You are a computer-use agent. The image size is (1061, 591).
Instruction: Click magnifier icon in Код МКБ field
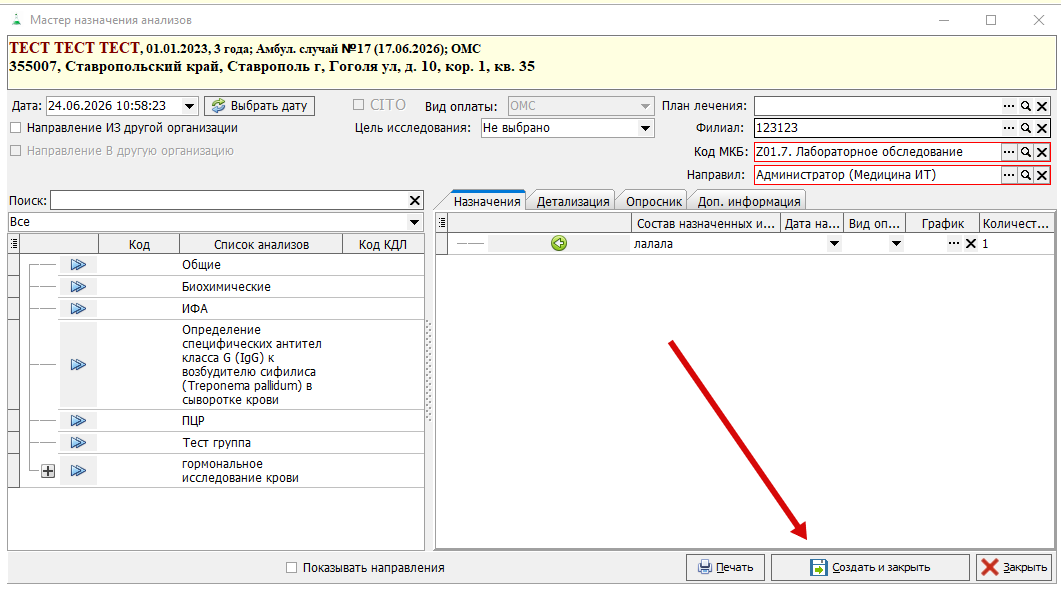1026,152
